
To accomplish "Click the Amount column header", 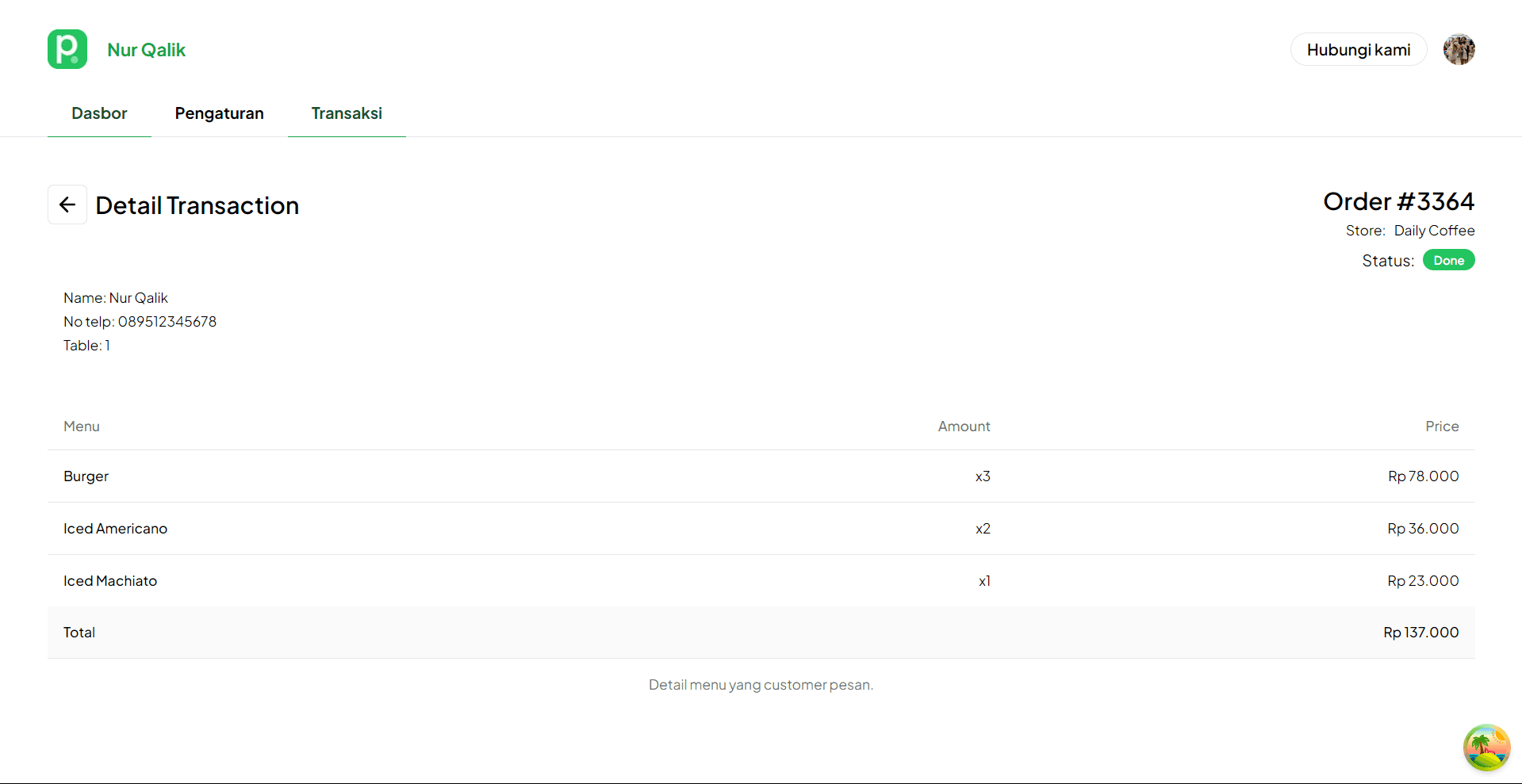I will pyautogui.click(x=964, y=426).
